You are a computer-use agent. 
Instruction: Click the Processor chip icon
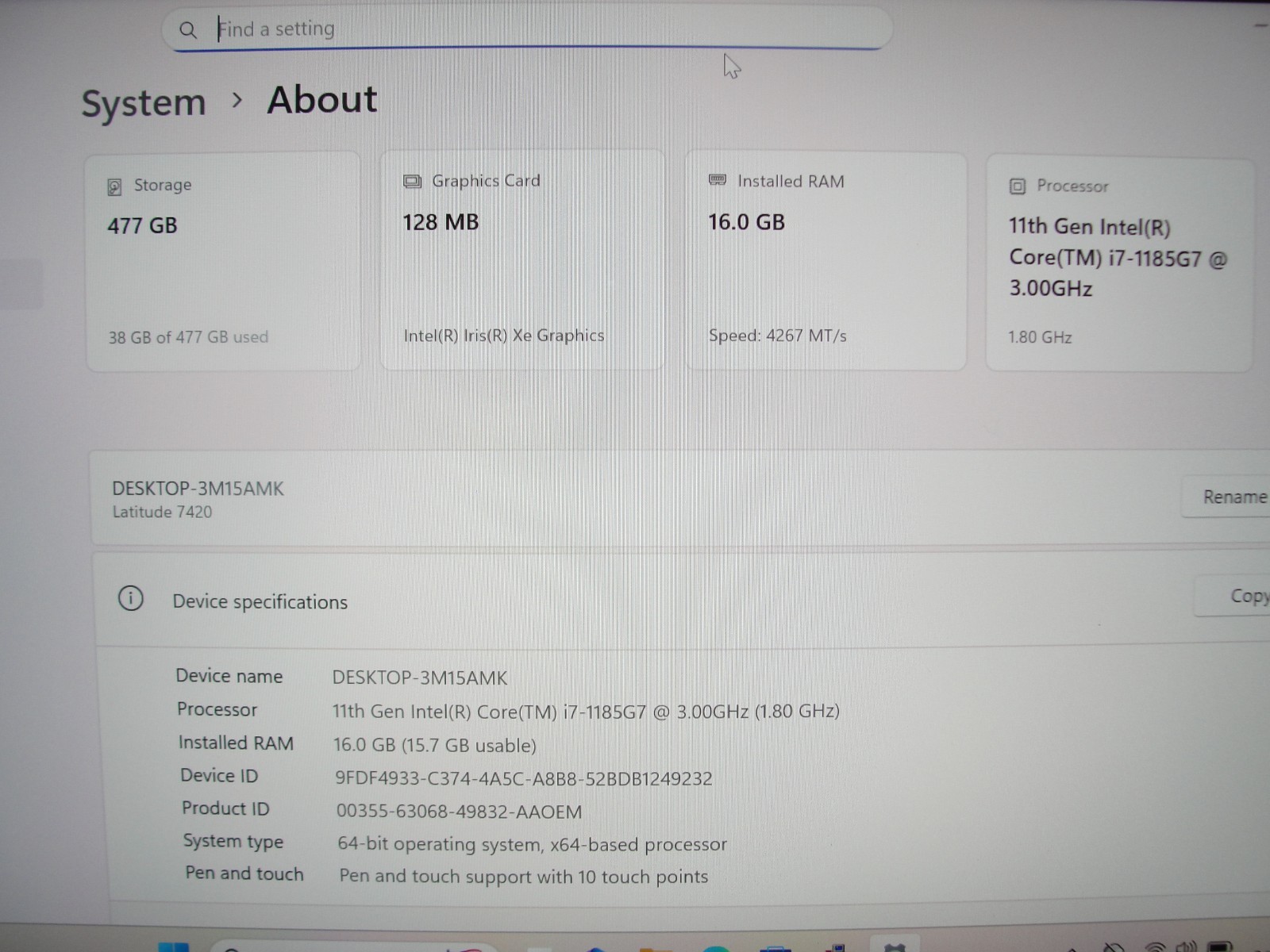1017,186
